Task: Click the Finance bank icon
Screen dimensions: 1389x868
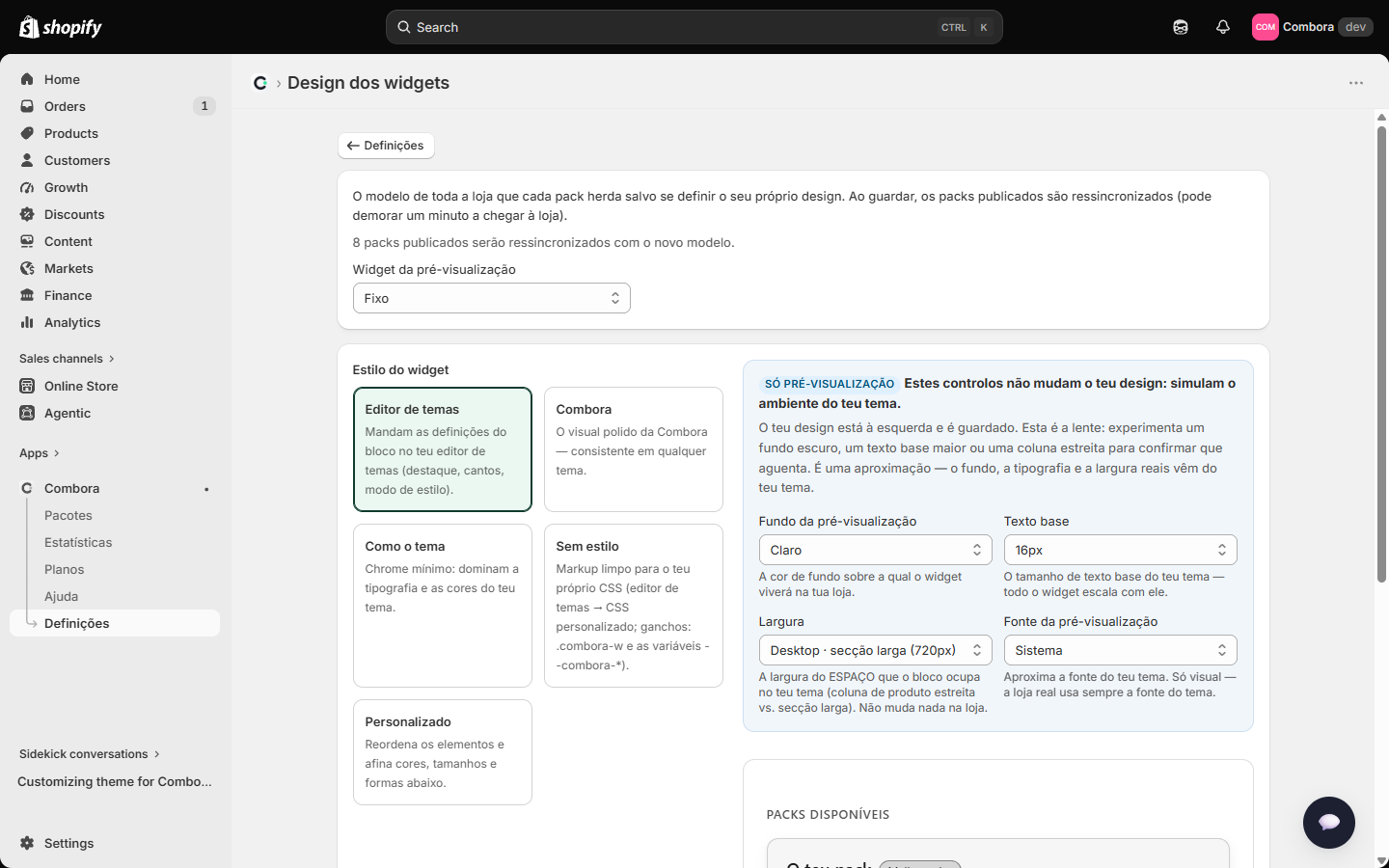Action: point(27,295)
